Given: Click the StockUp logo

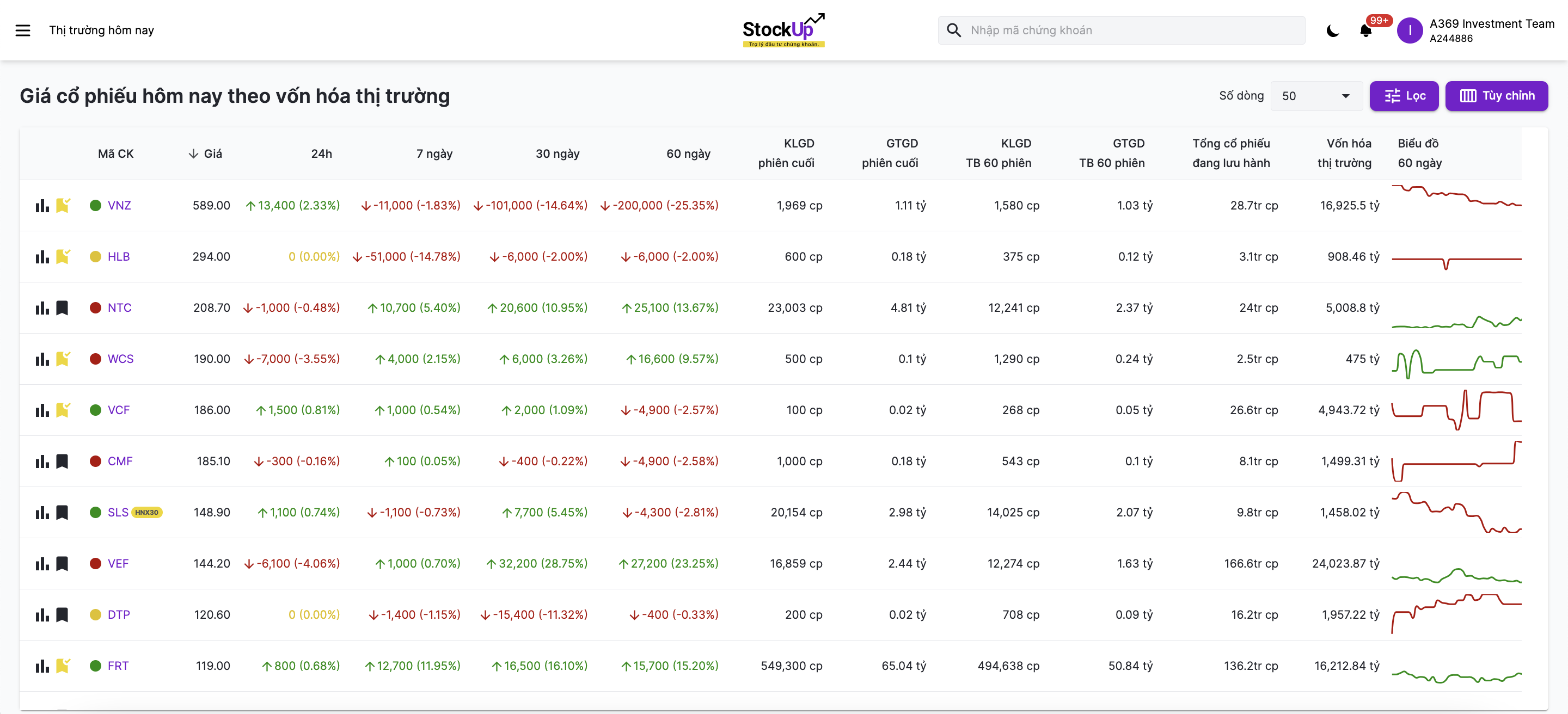Looking at the screenshot, I should (783, 30).
